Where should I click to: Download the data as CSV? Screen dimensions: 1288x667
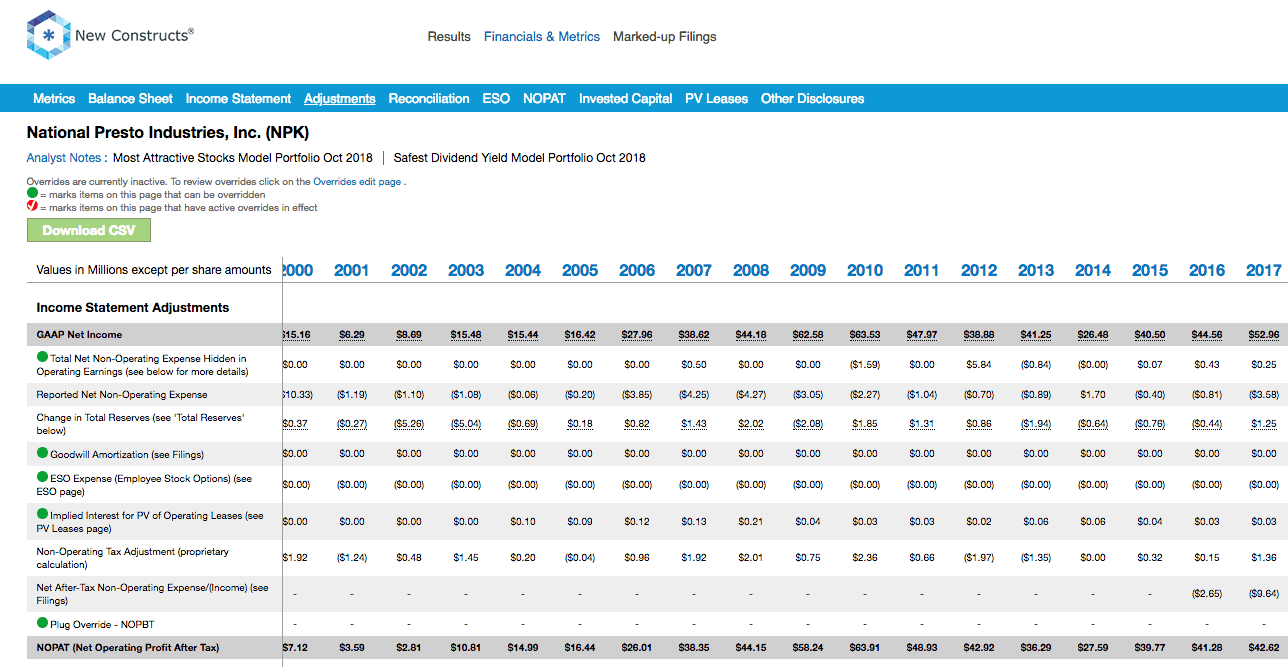88,230
